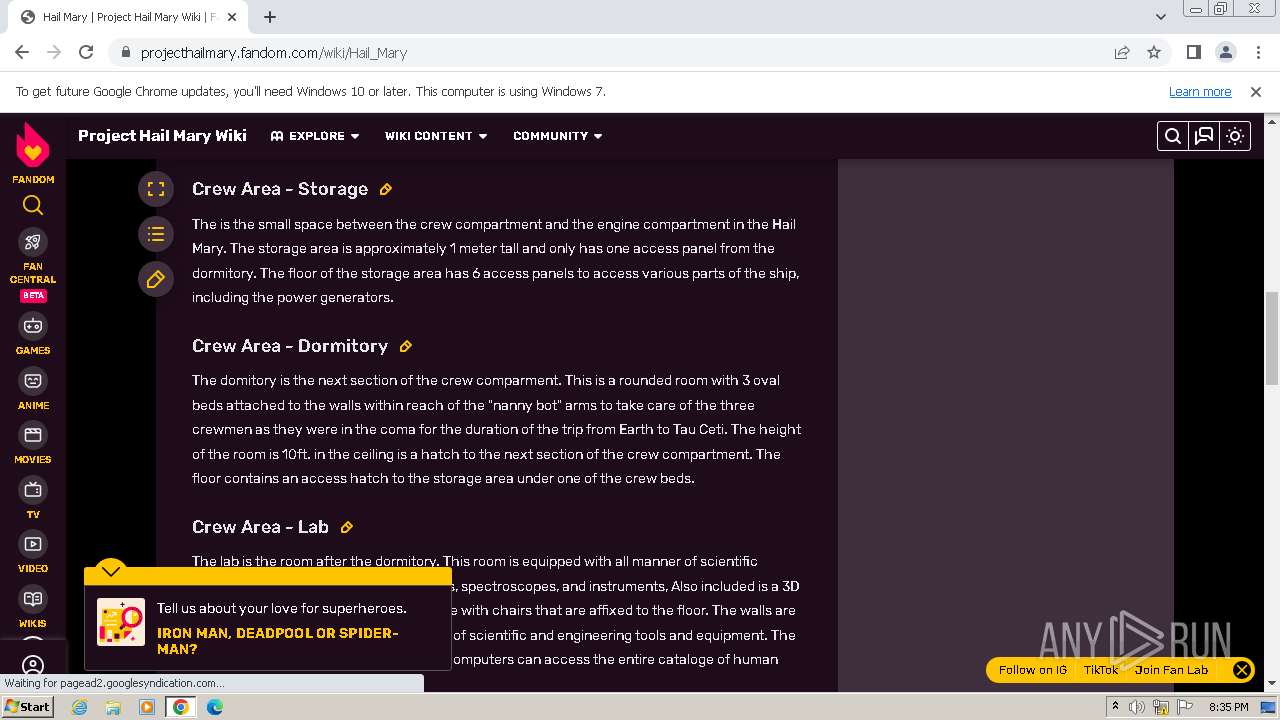Go to Video section icon
This screenshot has height=720, width=1280.
(33, 544)
